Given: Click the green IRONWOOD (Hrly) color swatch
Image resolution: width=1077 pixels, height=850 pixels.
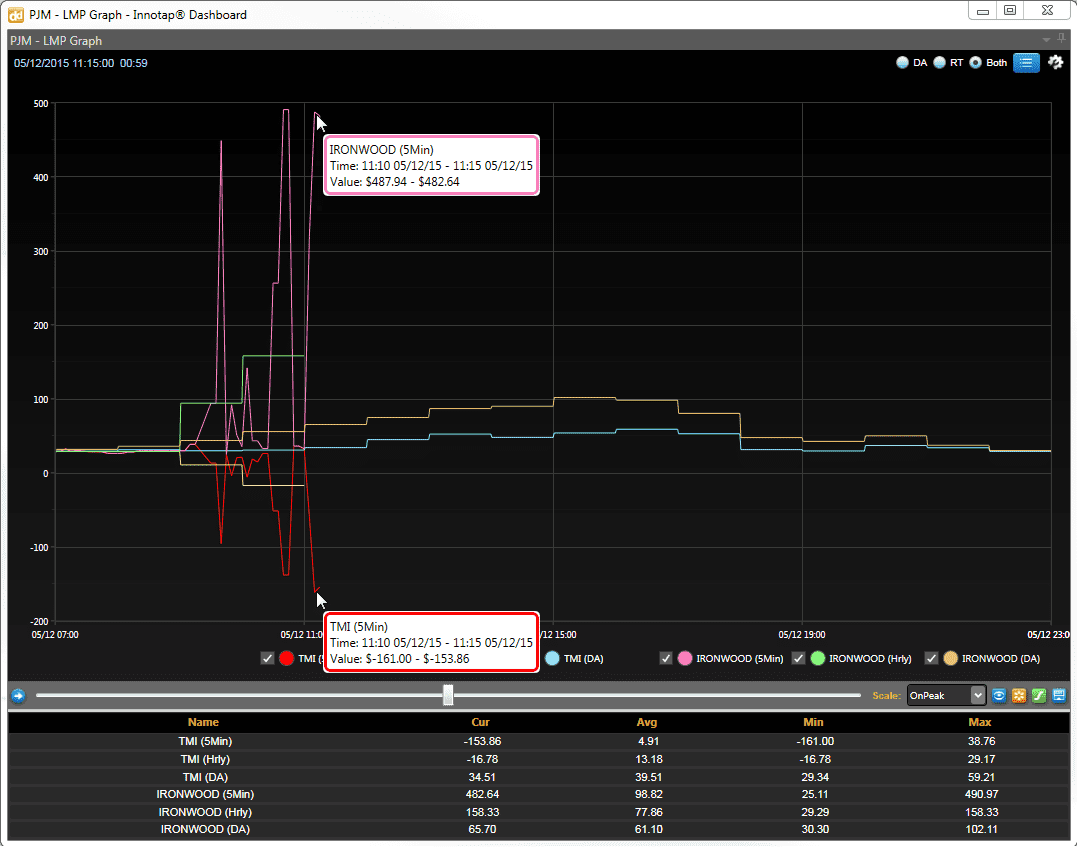Looking at the screenshot, I should click(x=817, y=658).
